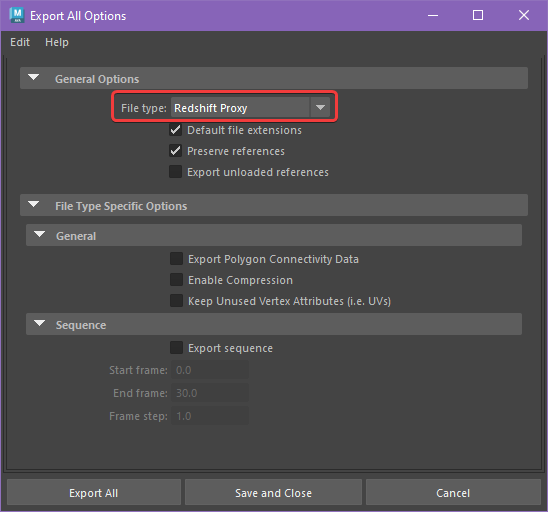This screenshot has height=512, width=548.
Task: Collapse the General Options section triangle
Action: pyautogui.click(x=34, y=77)
